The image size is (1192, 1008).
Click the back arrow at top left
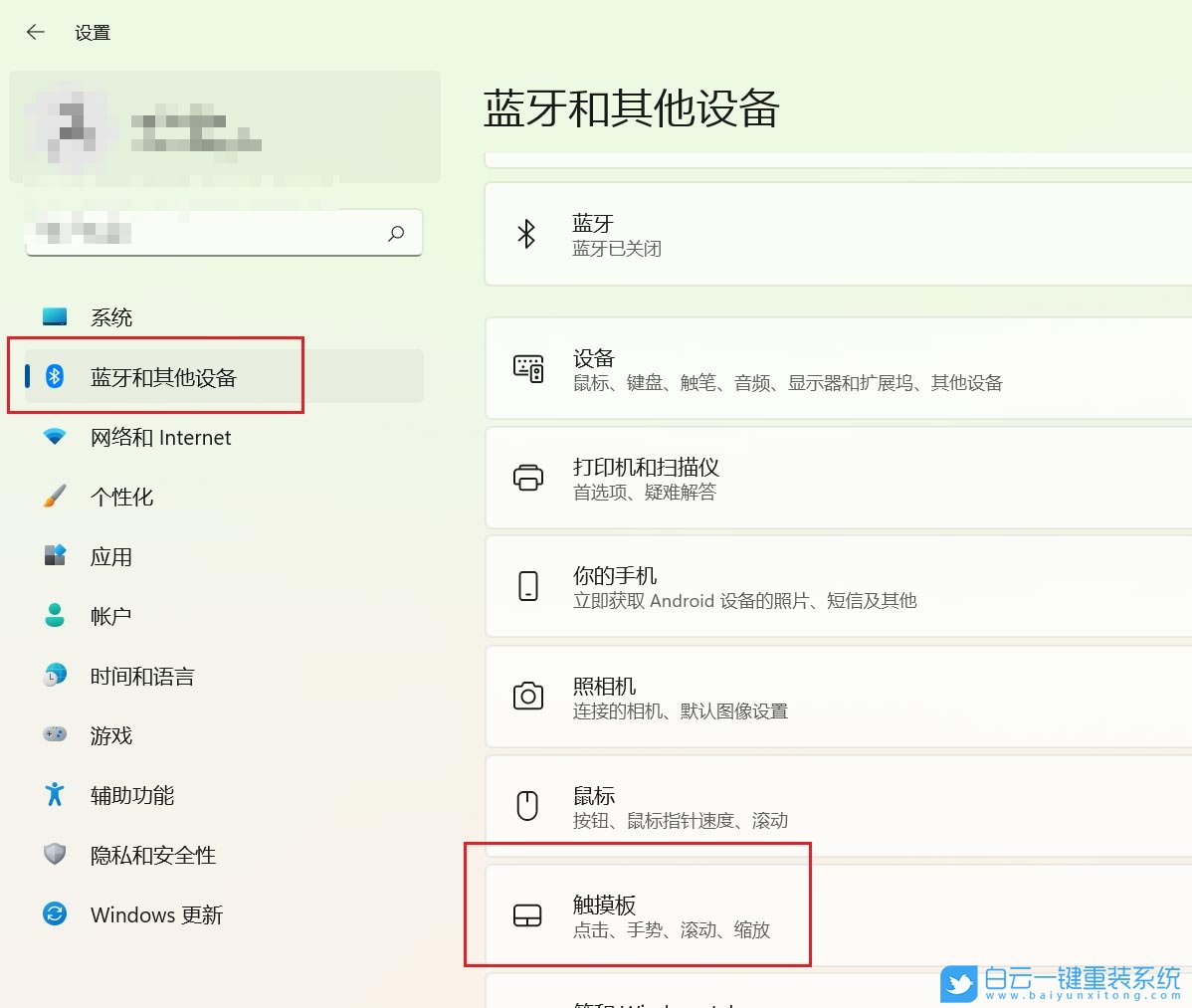(34, 32)
